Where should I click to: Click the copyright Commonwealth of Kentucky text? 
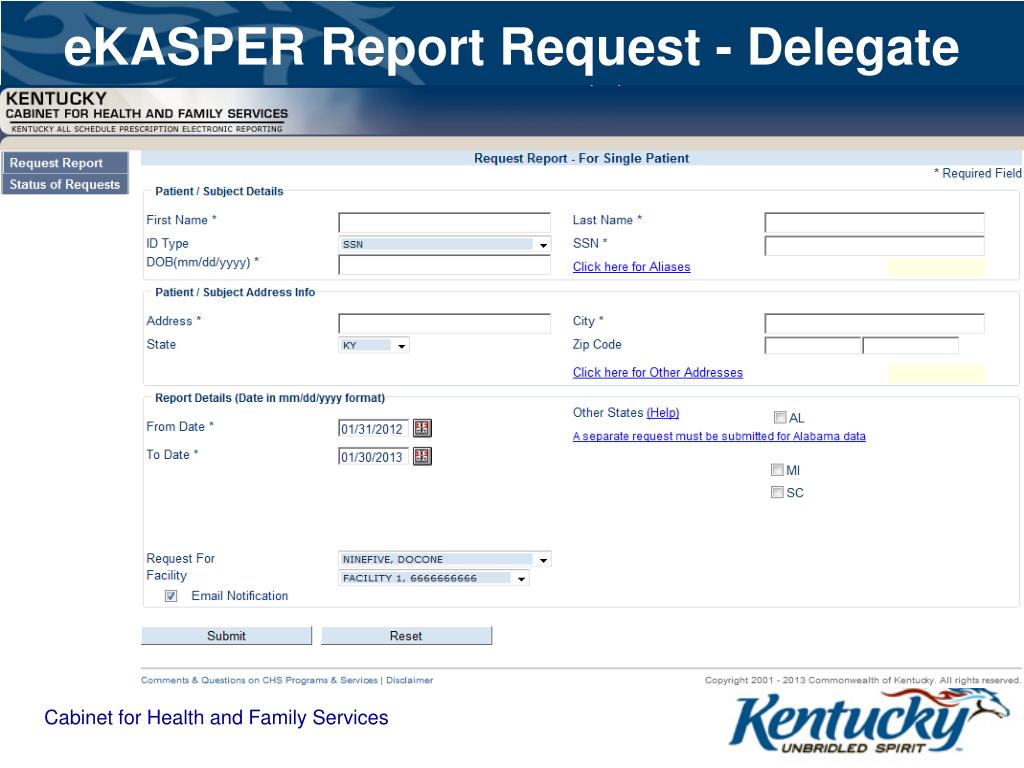[x=863, y=680]
